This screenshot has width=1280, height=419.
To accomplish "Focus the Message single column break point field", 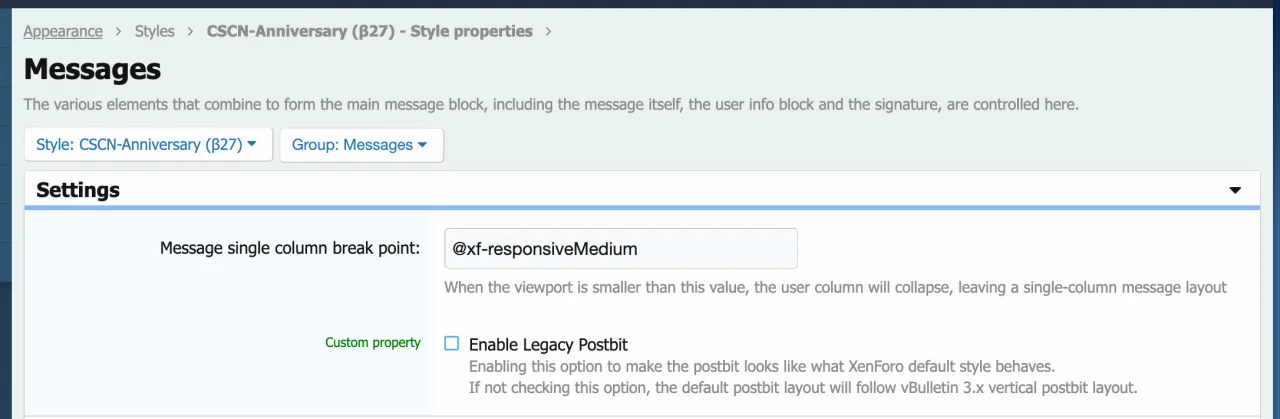I will click(x=620, y=248).
